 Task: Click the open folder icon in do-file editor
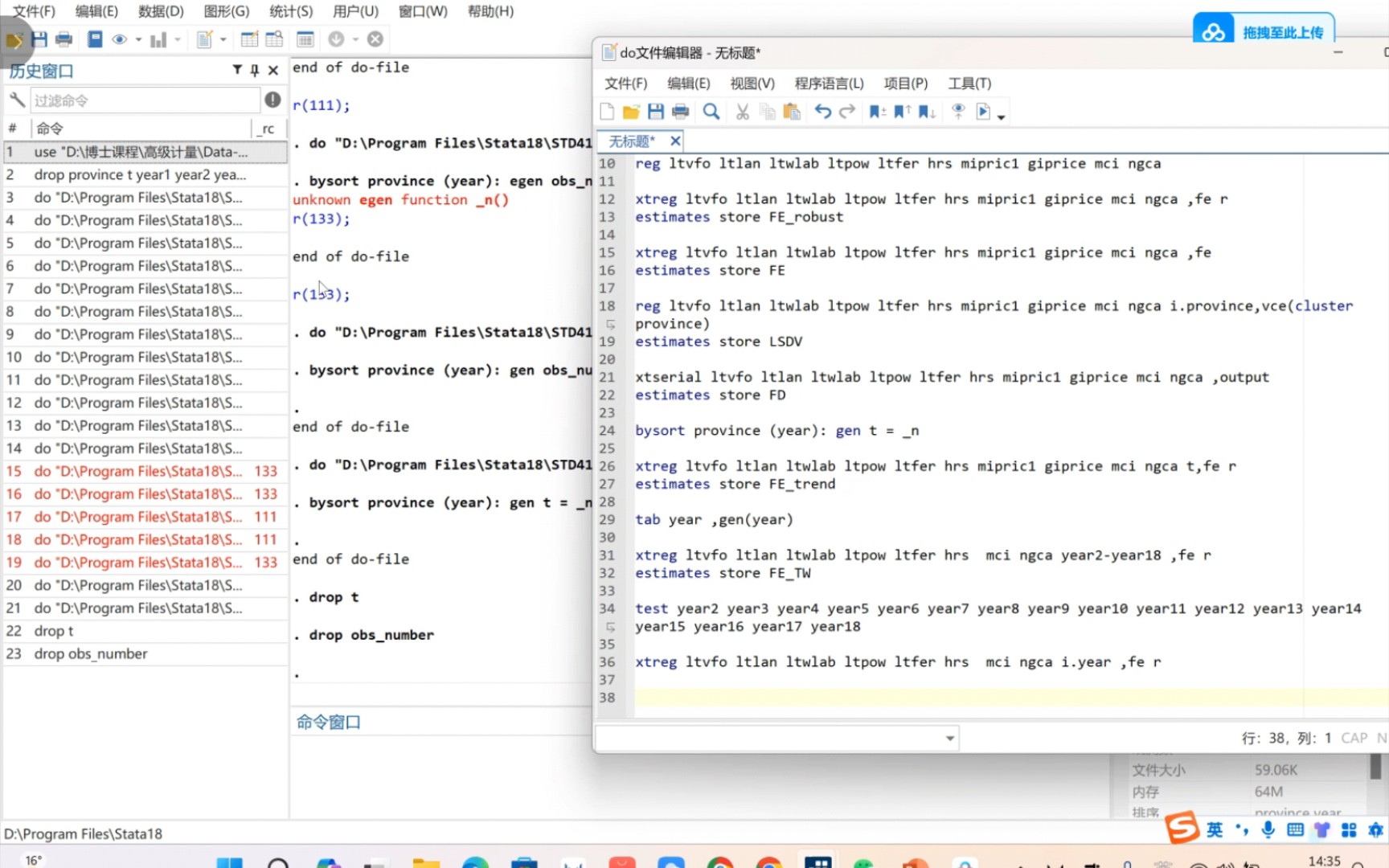coord(631,112)
